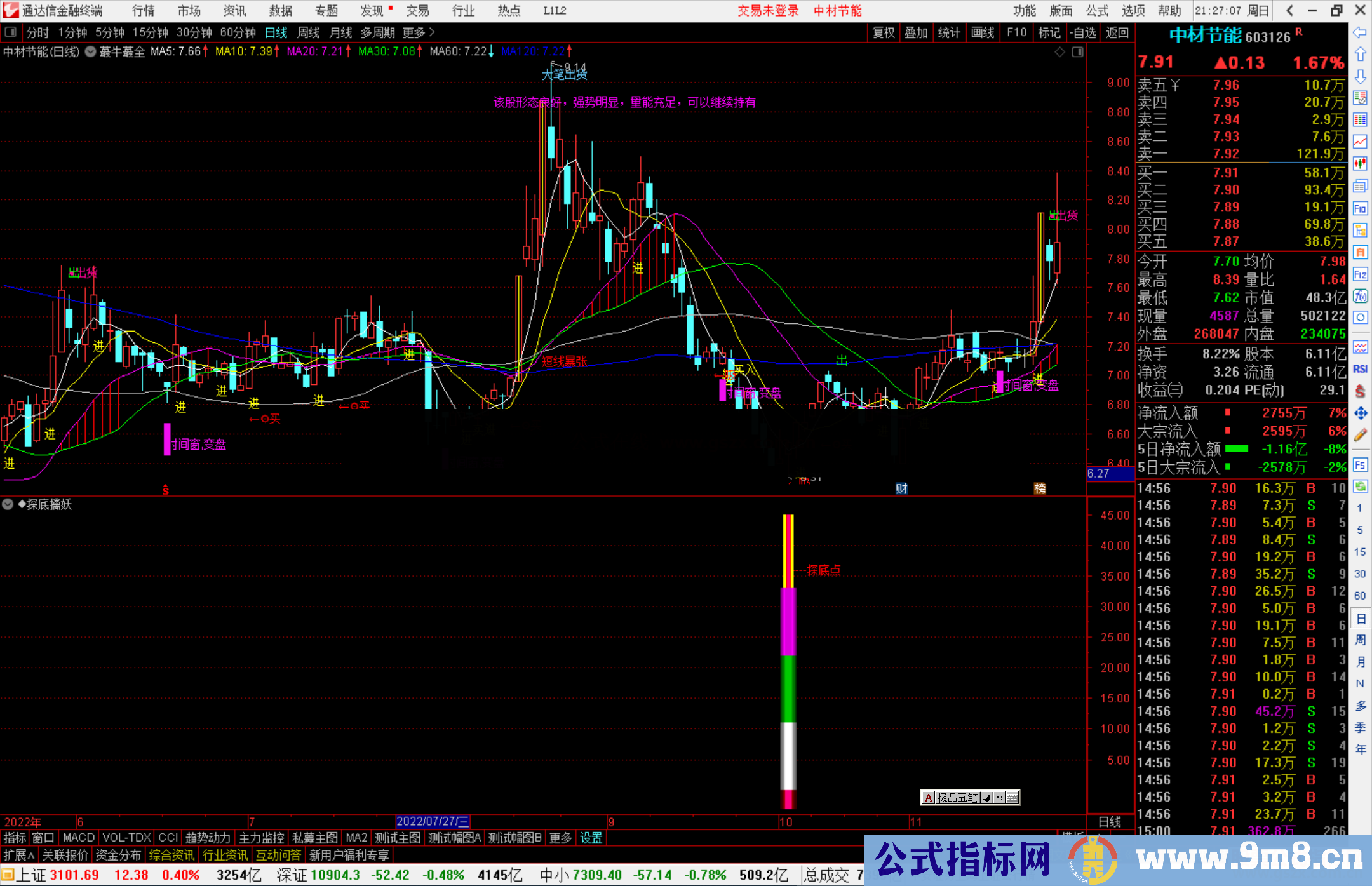Select the pencil drawing tool icon
Viewport: 1372px width, 886px height.
click(x=1360, y=435)
